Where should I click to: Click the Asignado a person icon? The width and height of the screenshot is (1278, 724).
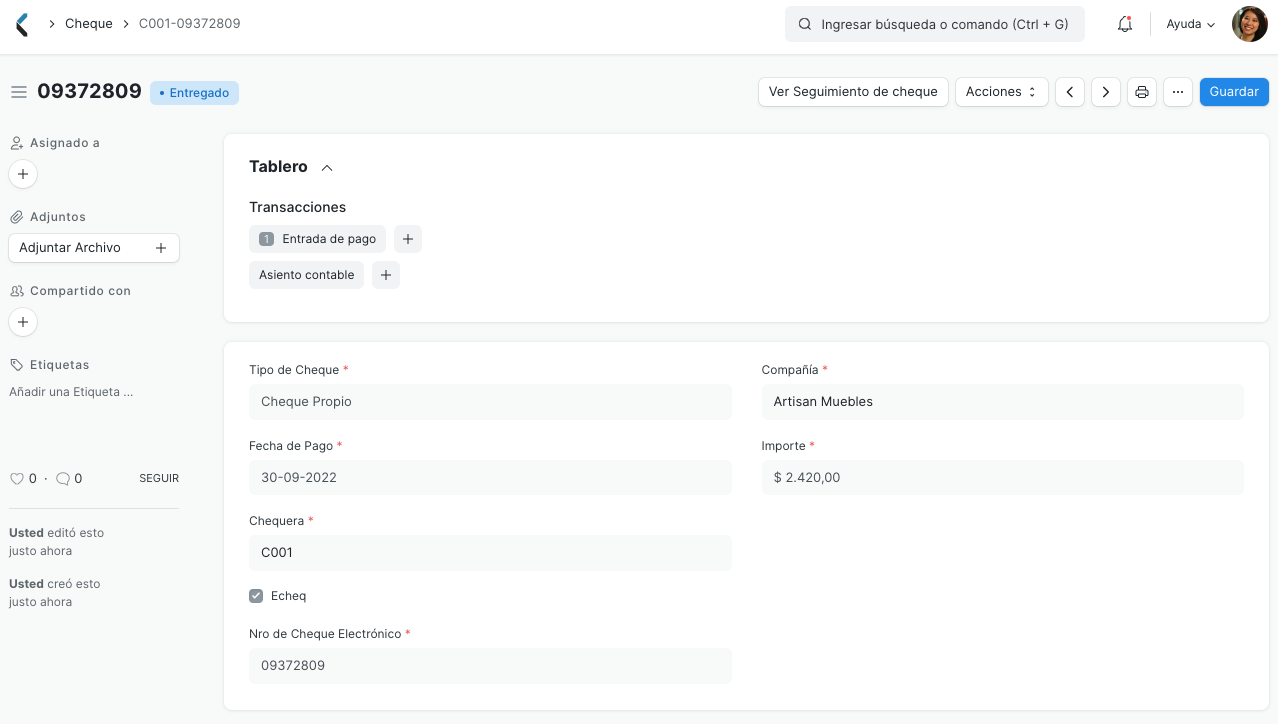coord(17,143)
